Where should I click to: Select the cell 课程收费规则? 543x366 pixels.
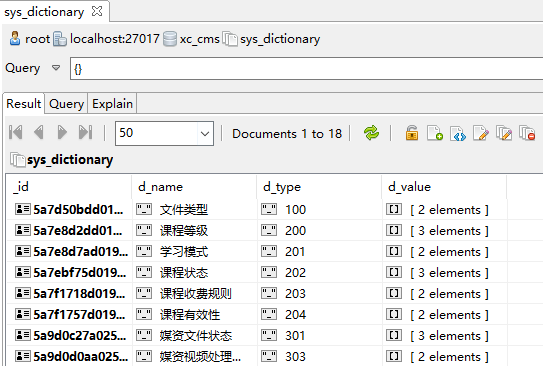click(x=195, y=293)
